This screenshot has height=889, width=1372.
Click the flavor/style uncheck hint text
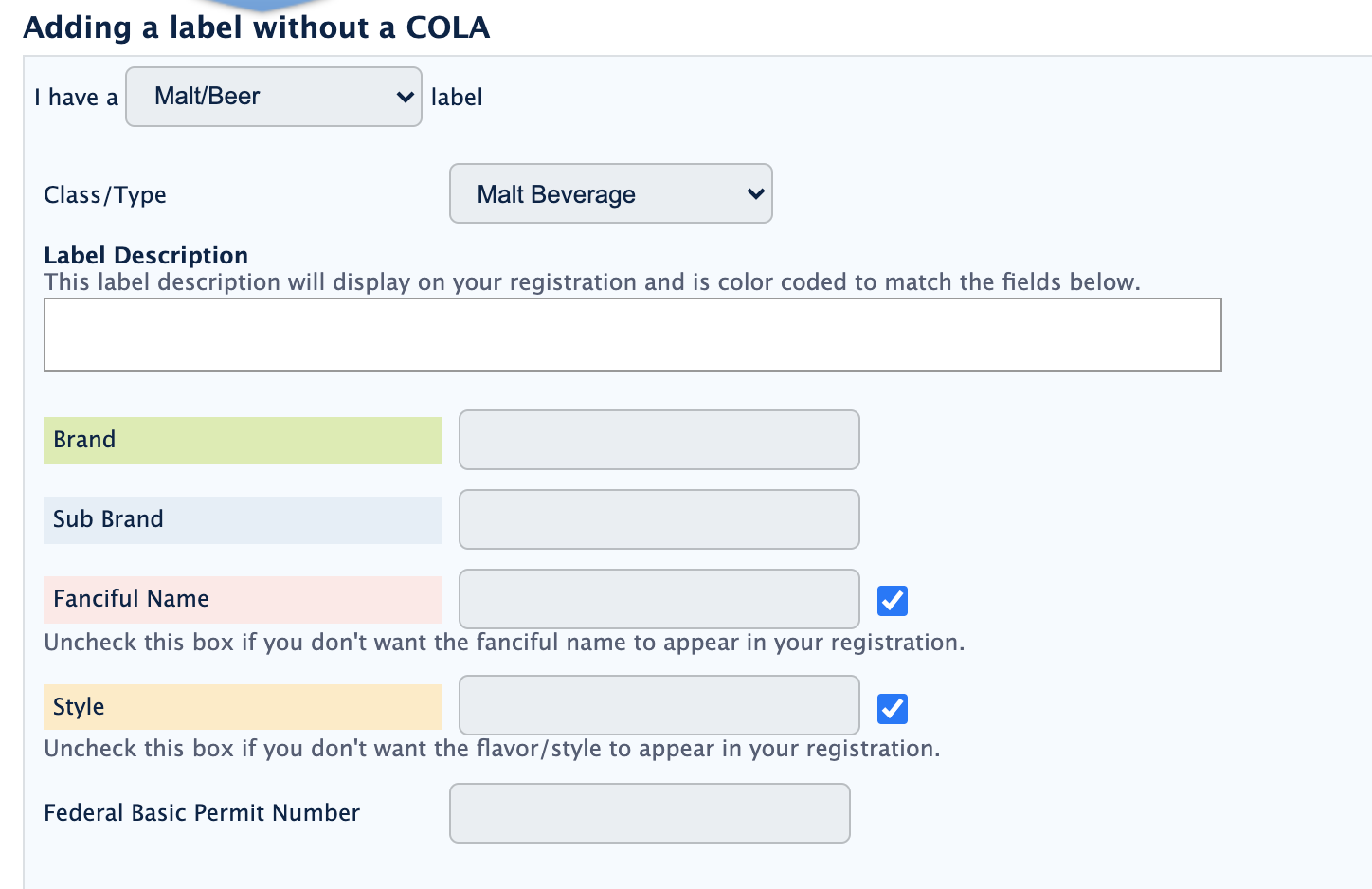pyautogui.click(x=492, y=749)
